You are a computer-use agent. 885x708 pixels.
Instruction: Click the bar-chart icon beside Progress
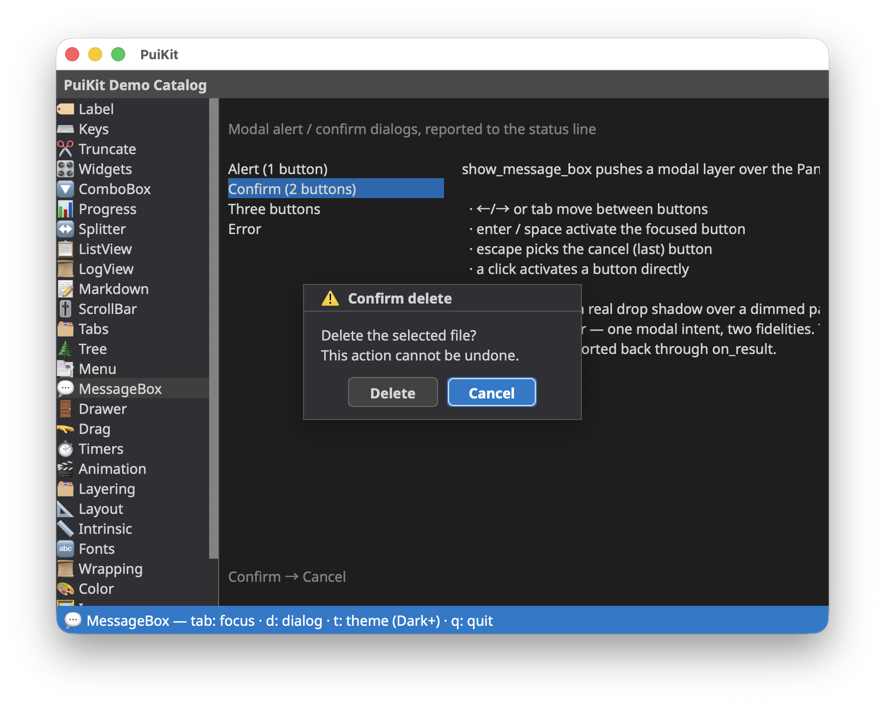[x=65, y=209]
